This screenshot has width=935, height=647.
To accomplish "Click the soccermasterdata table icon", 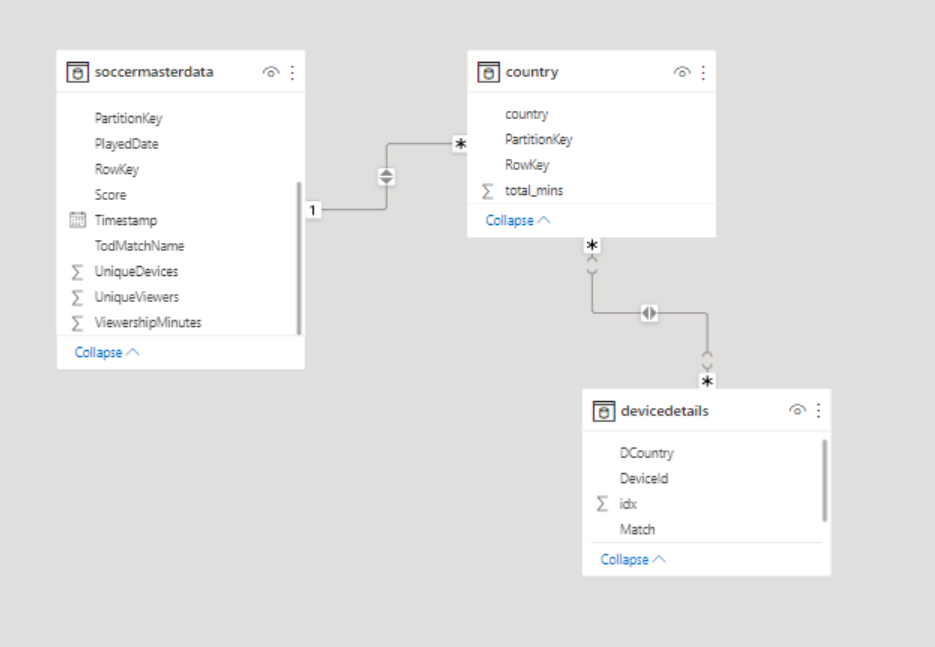I will point(78,72).
